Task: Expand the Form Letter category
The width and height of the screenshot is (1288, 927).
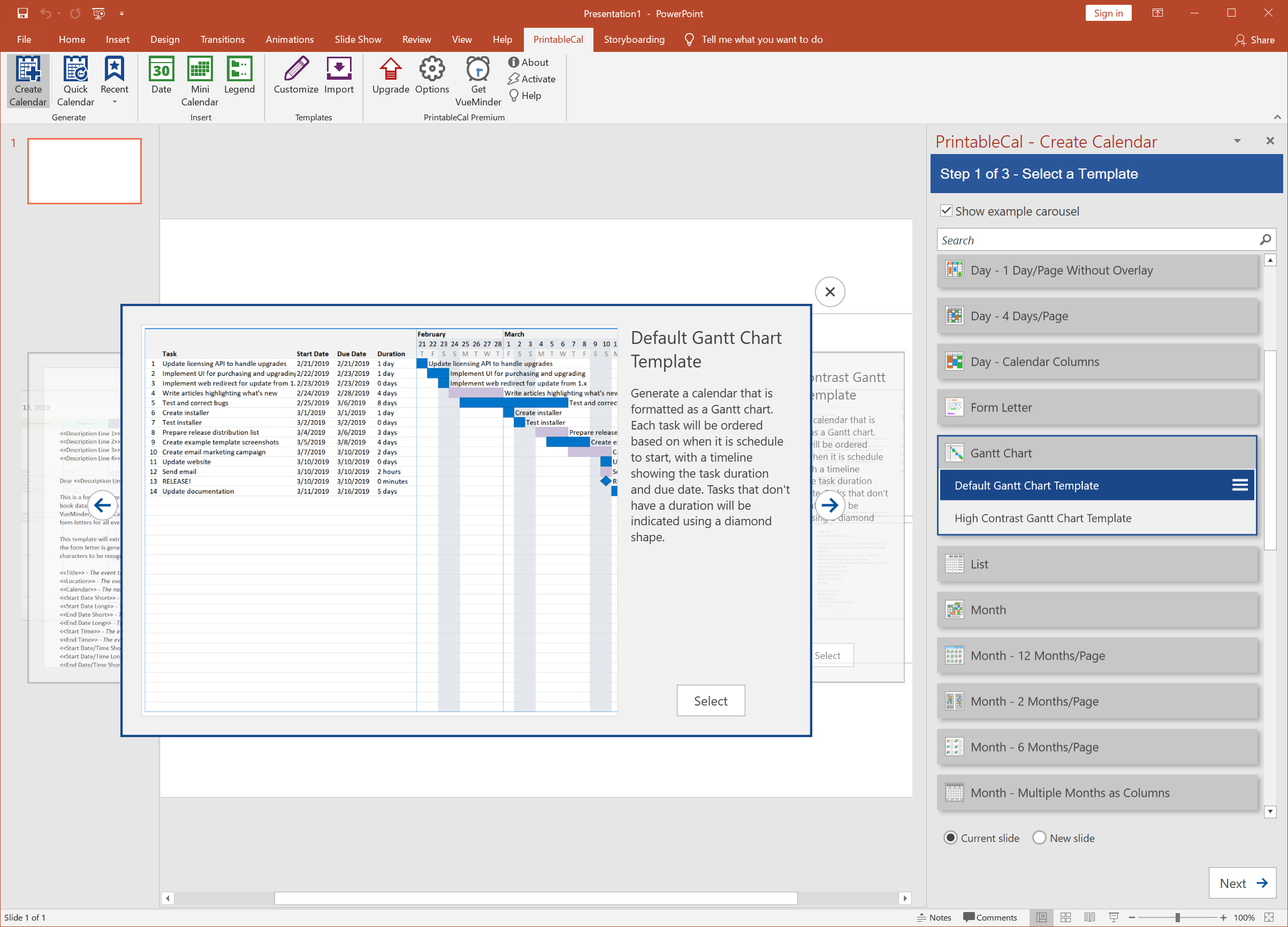Action: (1097, 408)
